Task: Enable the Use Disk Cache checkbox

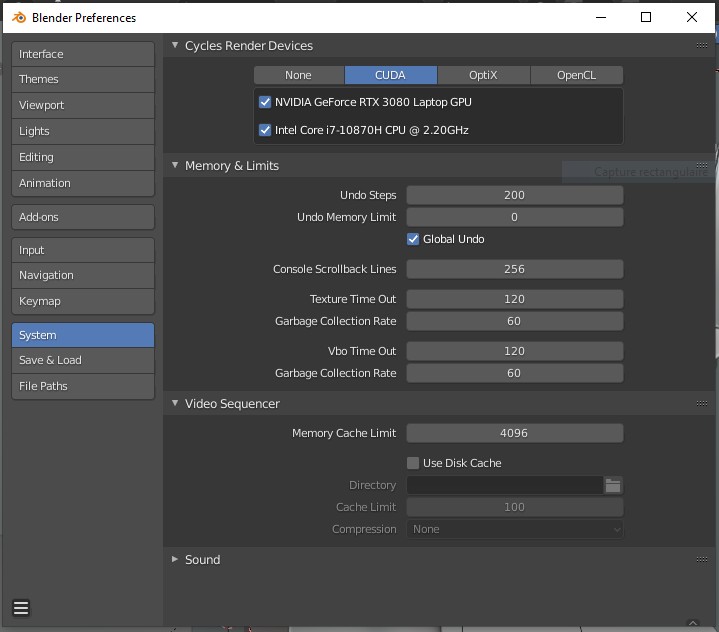Action: click(413, 463)
